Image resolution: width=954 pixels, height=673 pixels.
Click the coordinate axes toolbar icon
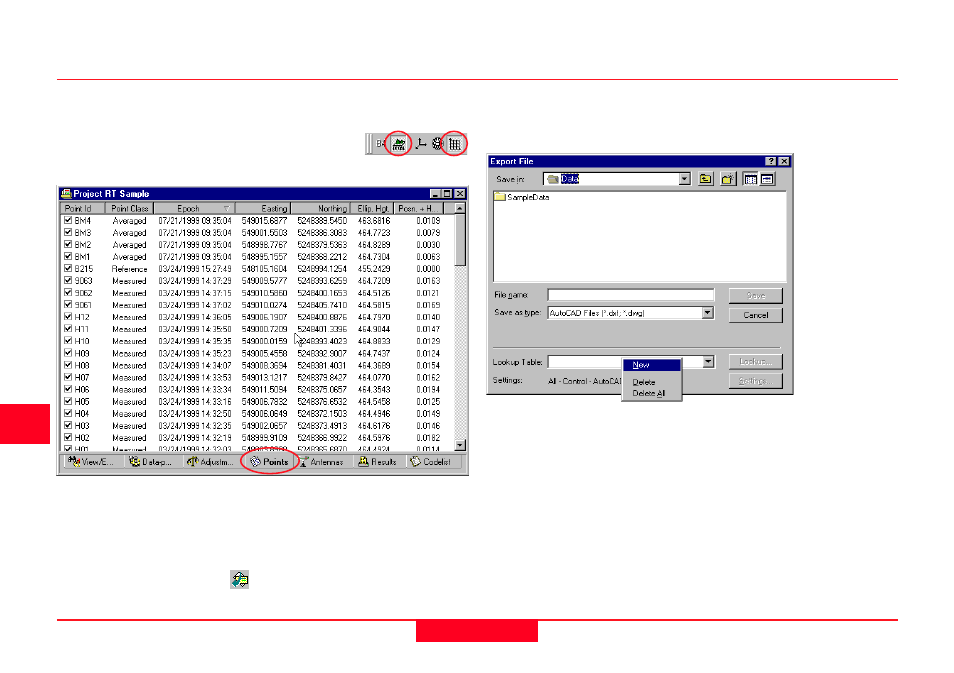click(420, 144)
